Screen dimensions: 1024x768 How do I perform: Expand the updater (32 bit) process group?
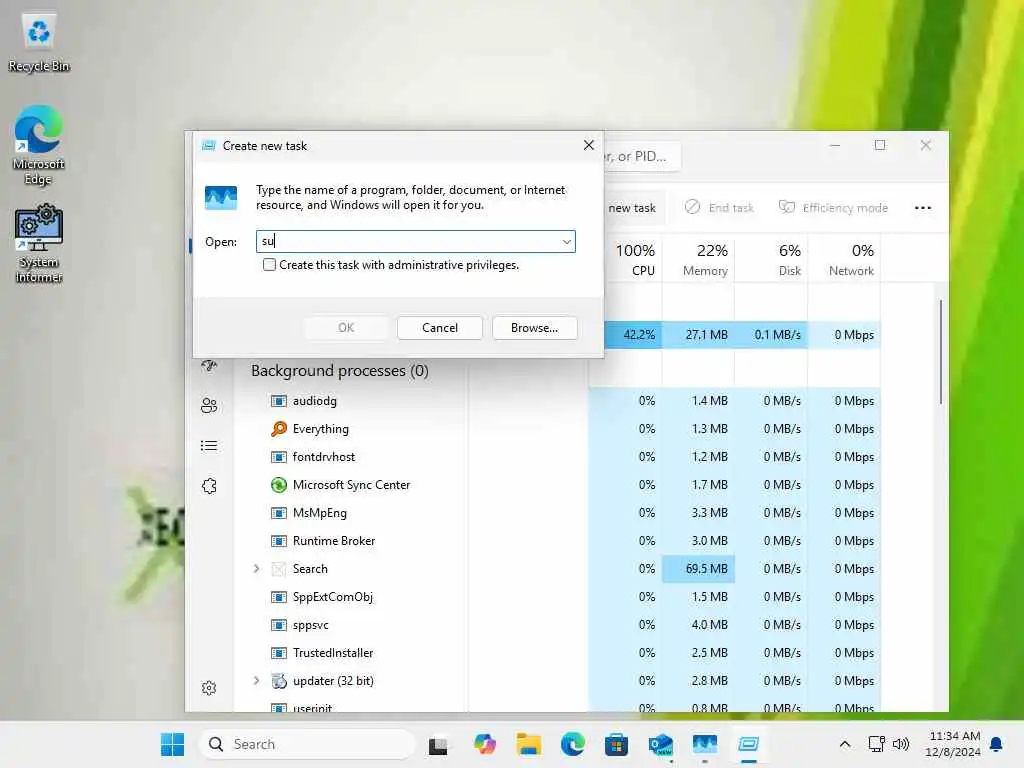pyautogui.click(x=257, y=680)
